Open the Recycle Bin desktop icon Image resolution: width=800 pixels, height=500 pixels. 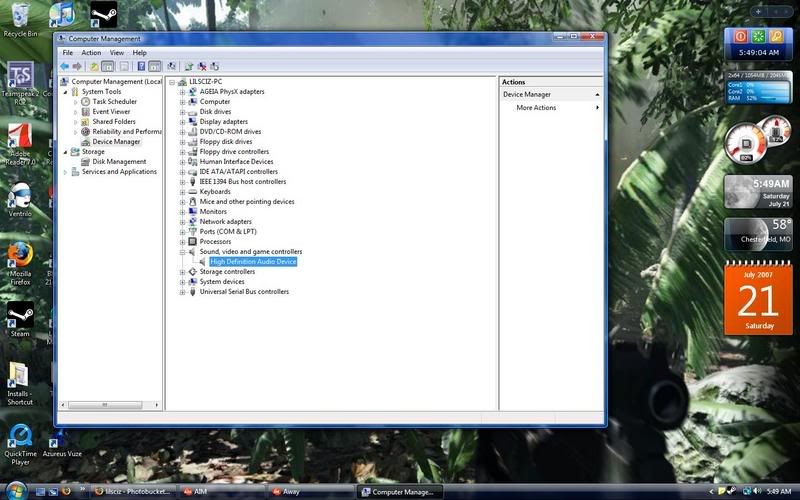pos(20,20)
